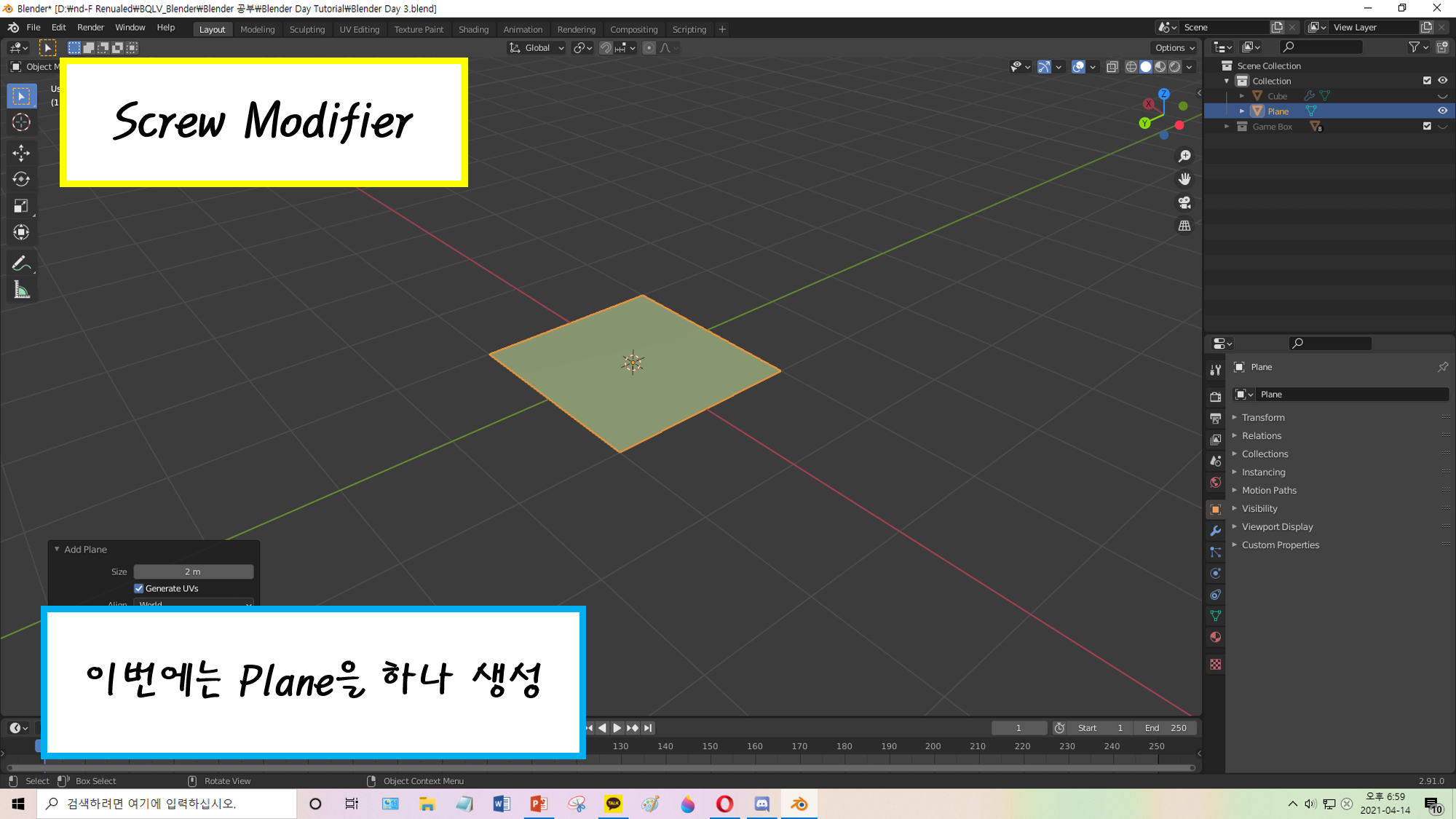Open PowerPoint from the Windows taskbar
This screenshot has width=1456, height=819.
point(539,804)
